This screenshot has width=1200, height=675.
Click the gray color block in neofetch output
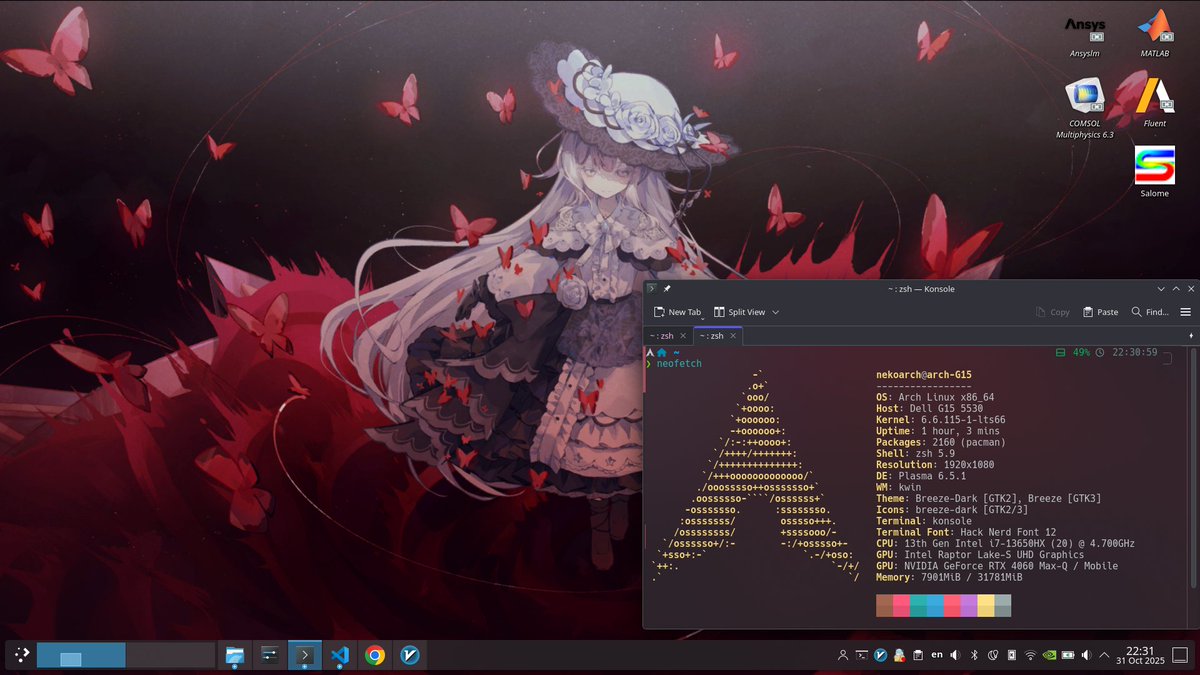pyautogui.click(x=1003, y=605)
